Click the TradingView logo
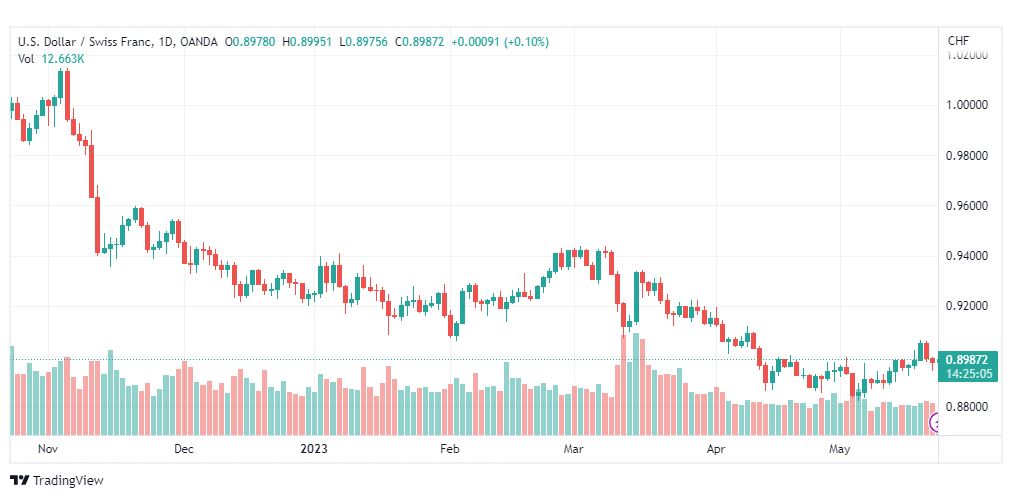 click(x=57, y=481)
